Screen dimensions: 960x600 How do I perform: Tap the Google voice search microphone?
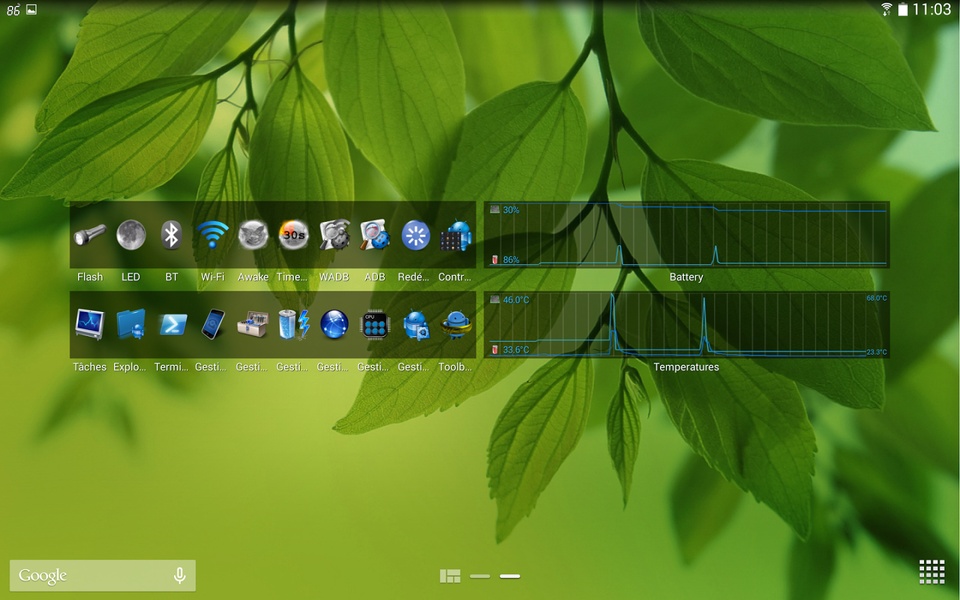coord(179,575)
